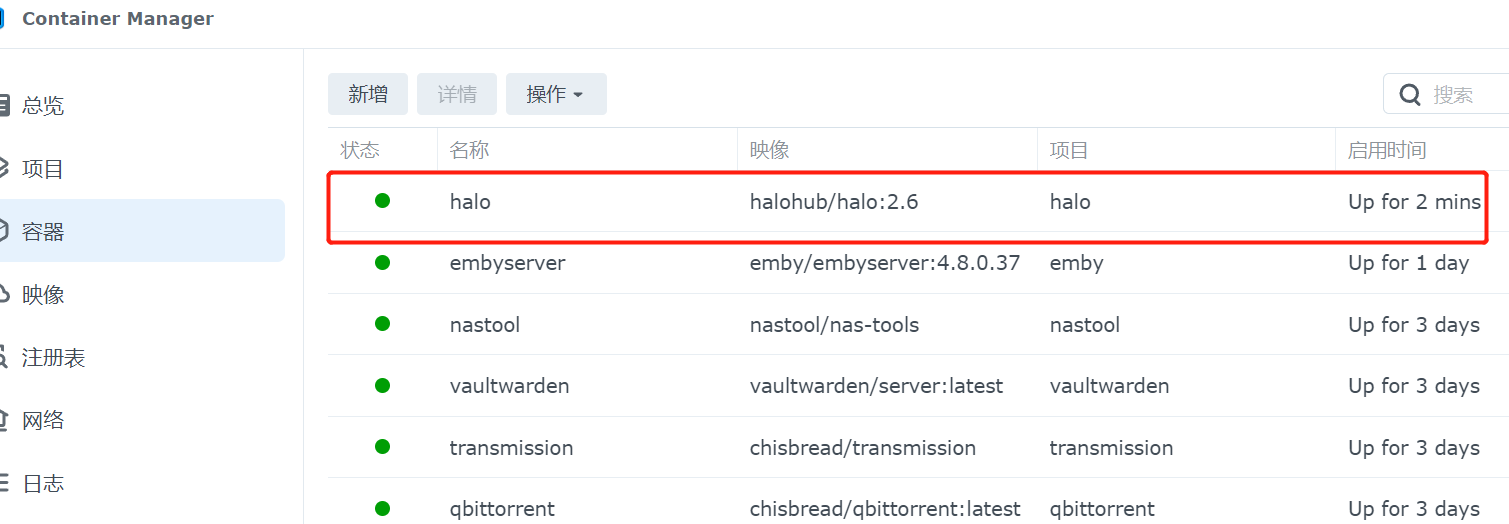Select the halo container name
Screen dimensions: 1509x524
click(x=470, y=201)
